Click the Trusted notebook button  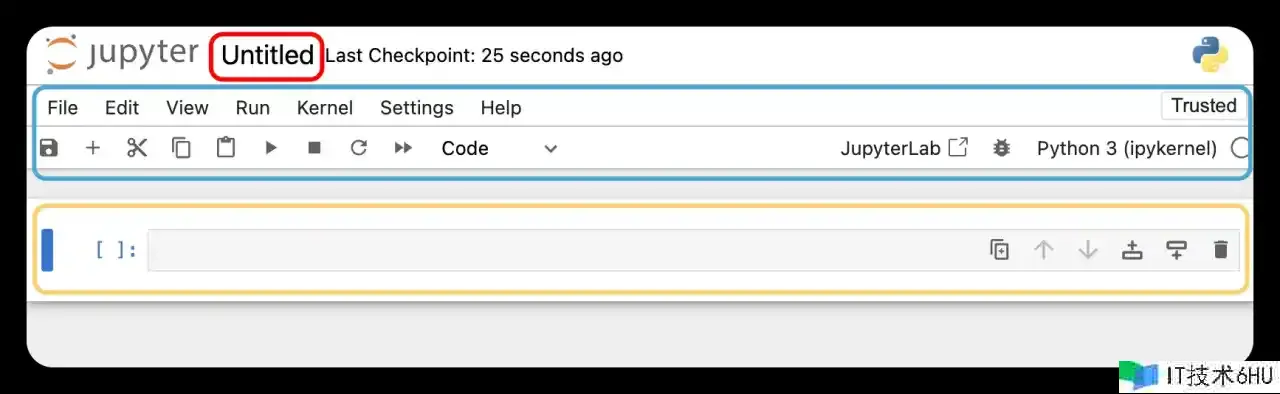(x=1204, y=106)
